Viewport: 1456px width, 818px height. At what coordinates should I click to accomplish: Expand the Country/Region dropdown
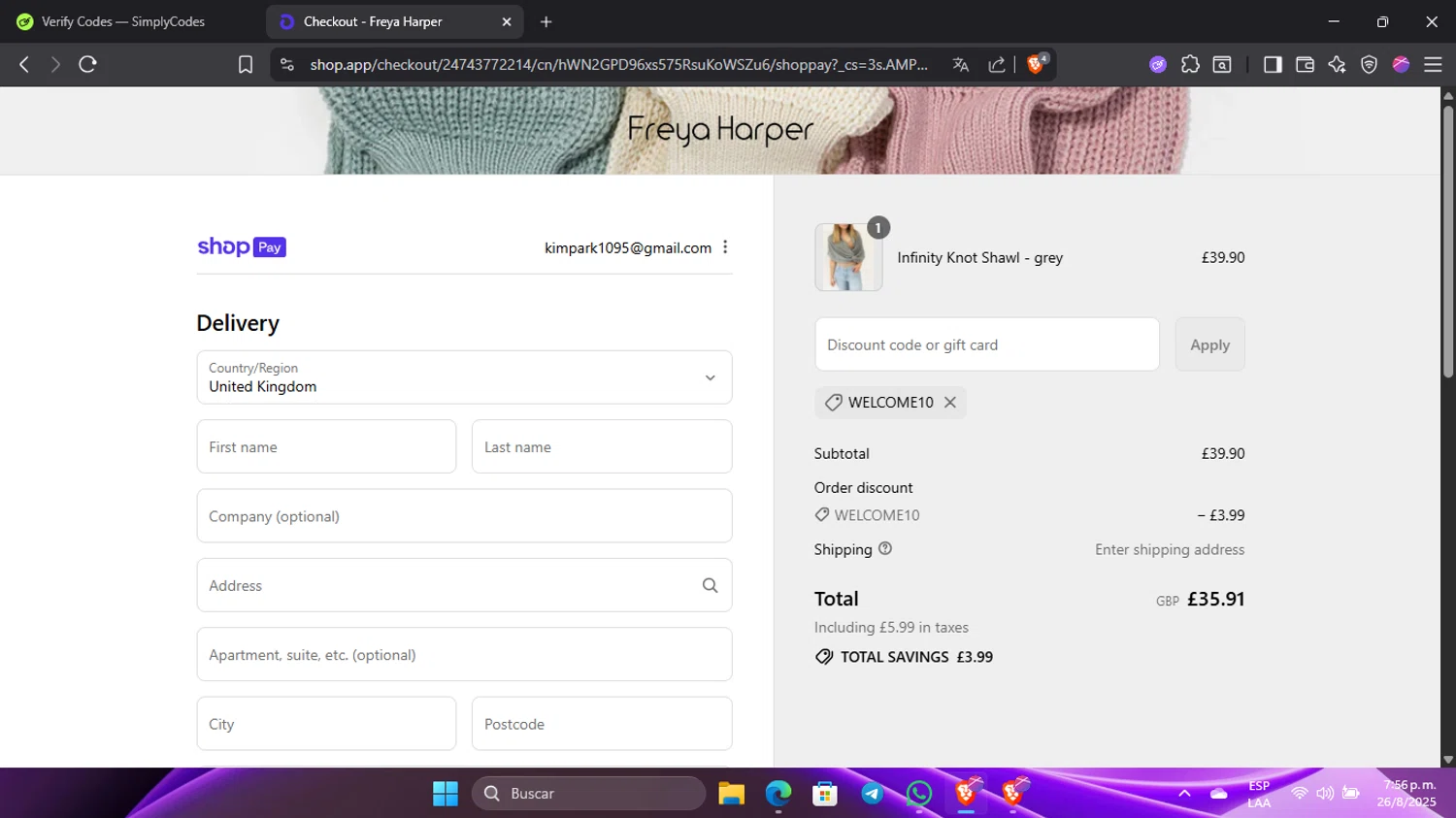coord(464,377)
